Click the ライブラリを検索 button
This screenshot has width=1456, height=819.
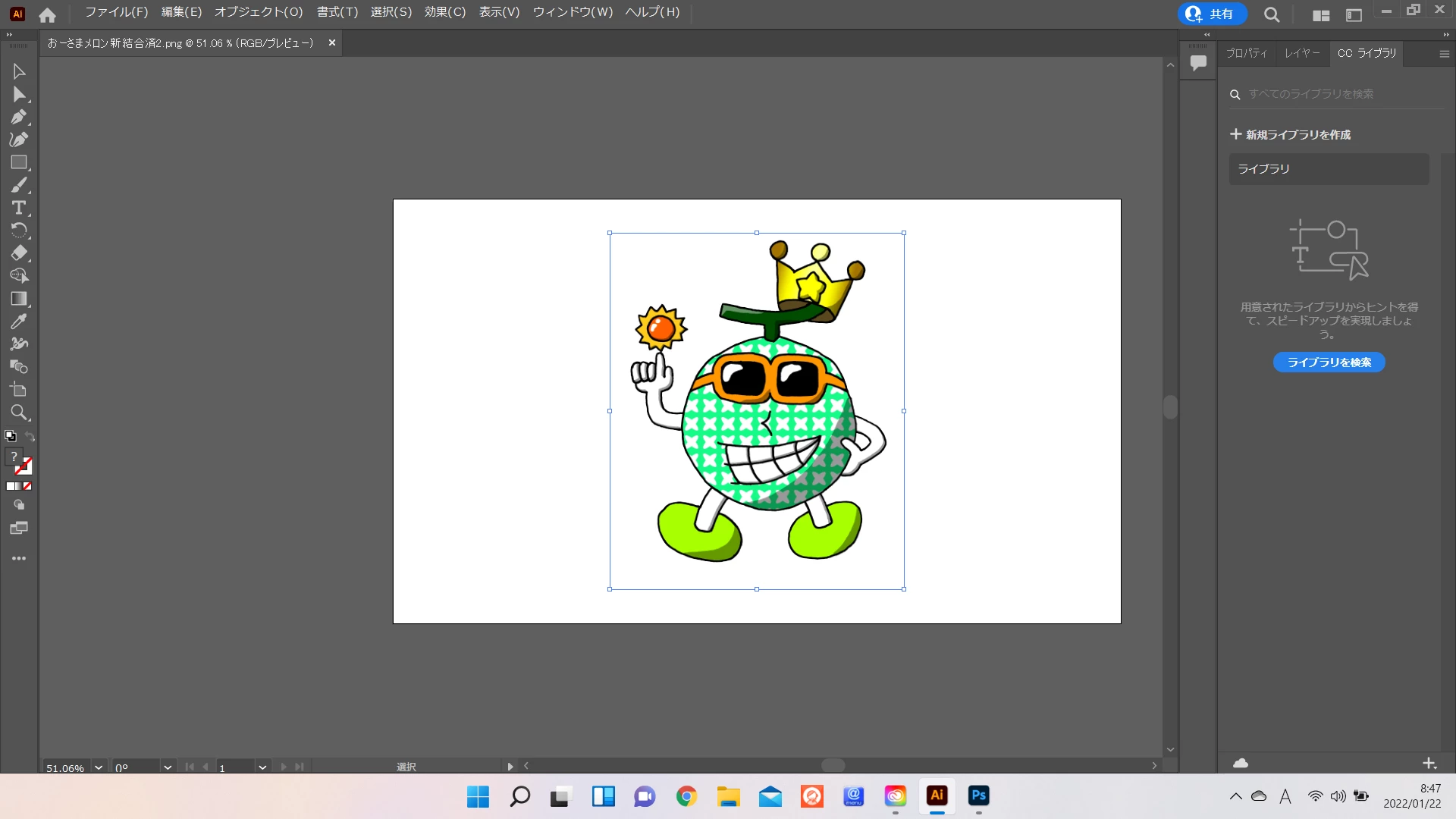[x=1329, y=362]
